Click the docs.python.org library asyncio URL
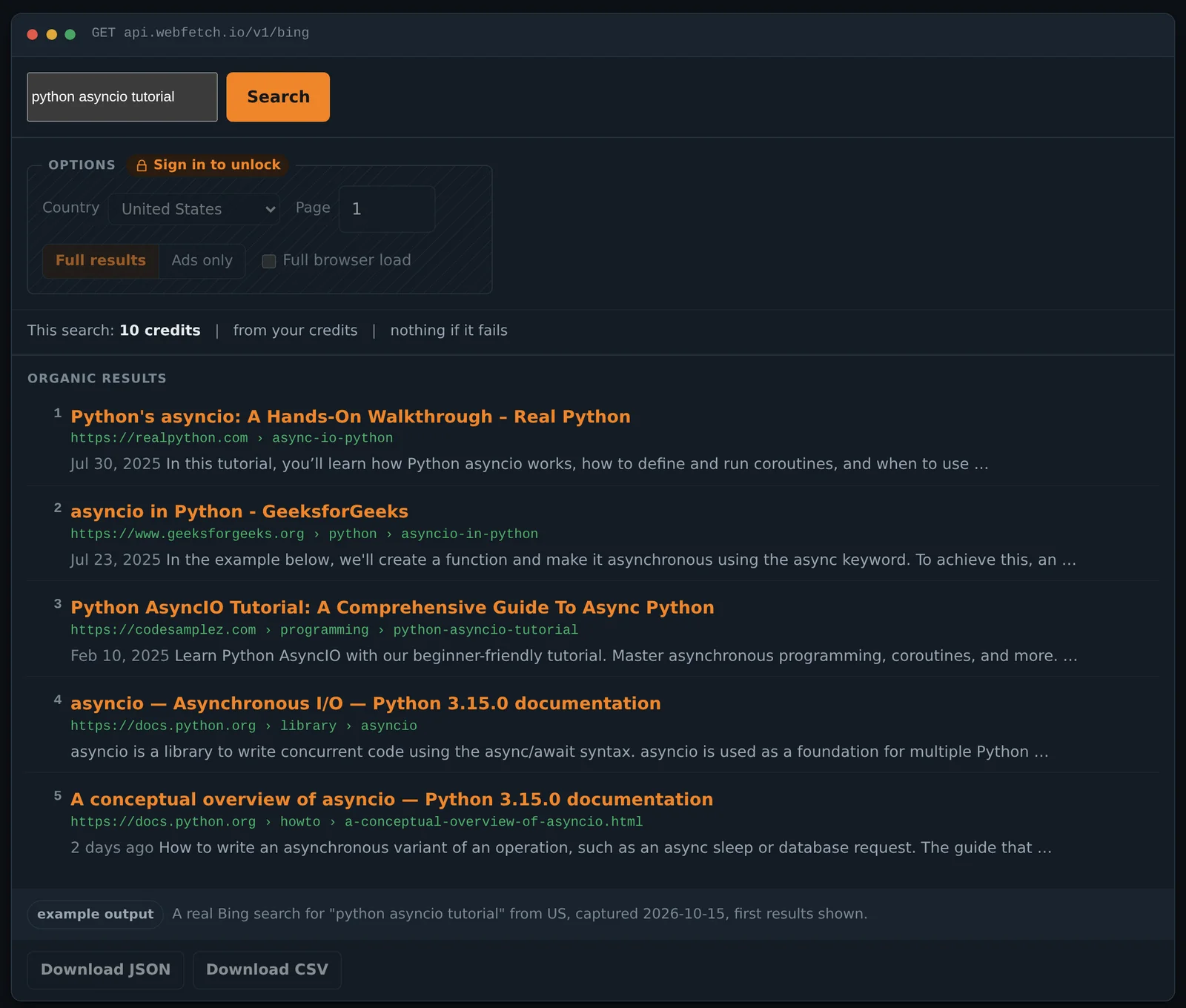Screen dimensions: 1186x1008 (x=244, y=726)
